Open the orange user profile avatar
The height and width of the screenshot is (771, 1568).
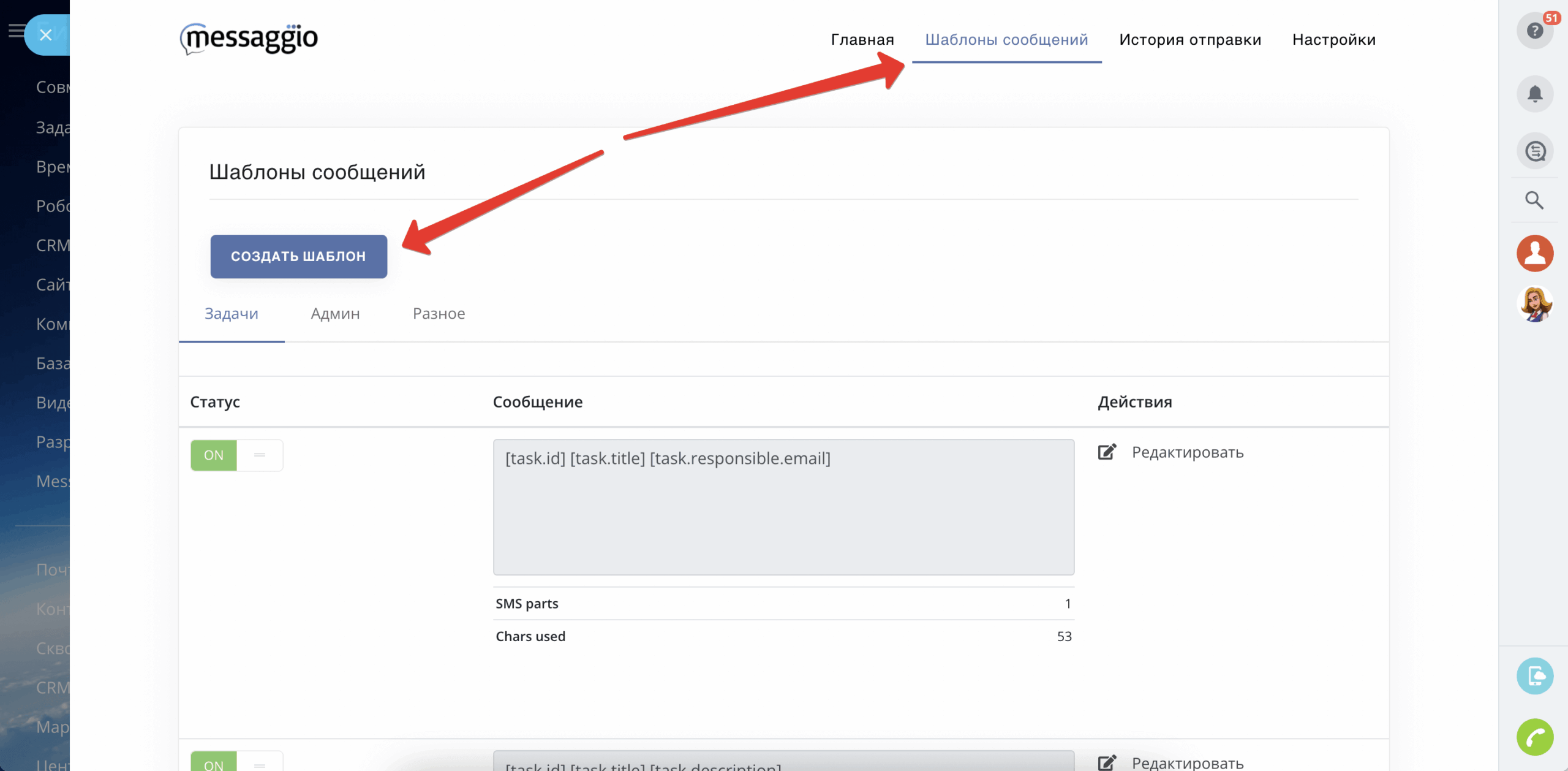point(1534,253)
